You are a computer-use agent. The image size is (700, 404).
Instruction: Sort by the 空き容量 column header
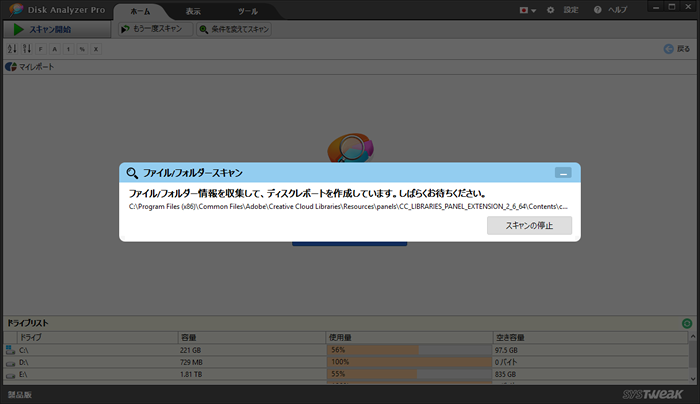click(590, 337)
